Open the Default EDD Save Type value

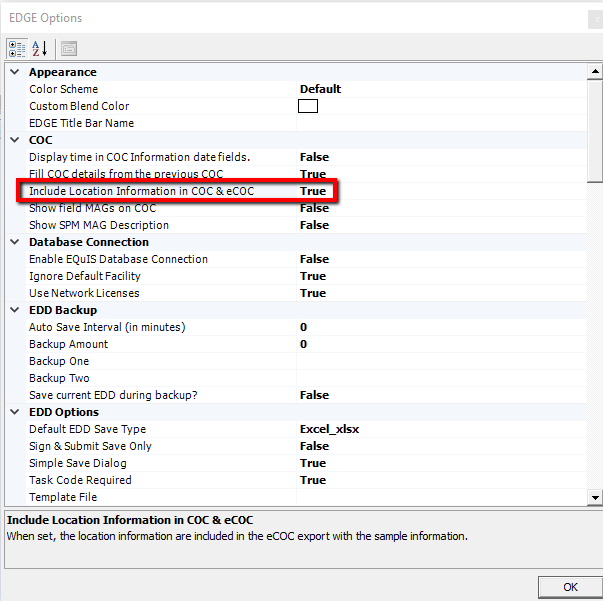pos(329,429)
